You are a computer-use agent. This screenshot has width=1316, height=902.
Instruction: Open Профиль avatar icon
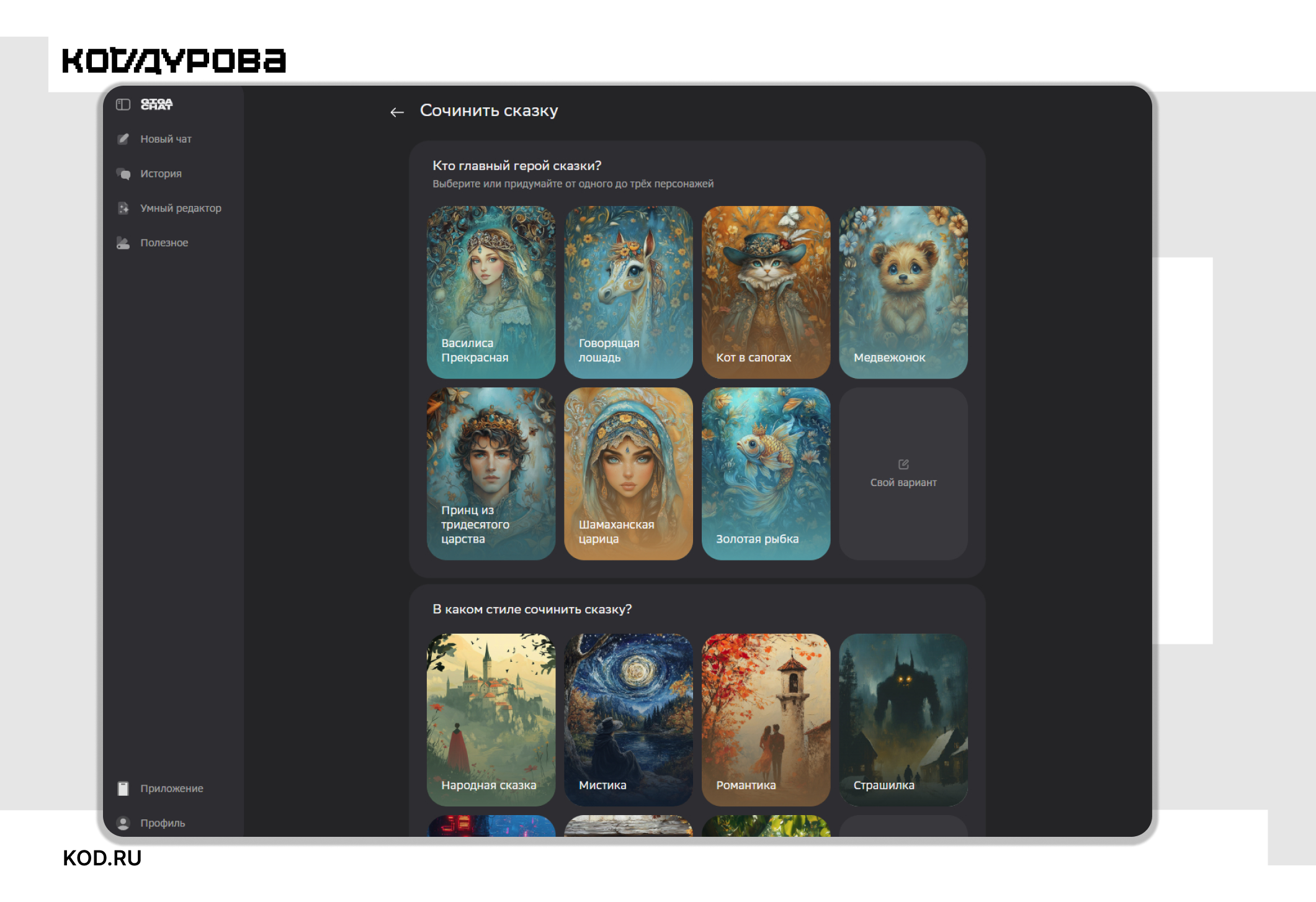[123, 823]
